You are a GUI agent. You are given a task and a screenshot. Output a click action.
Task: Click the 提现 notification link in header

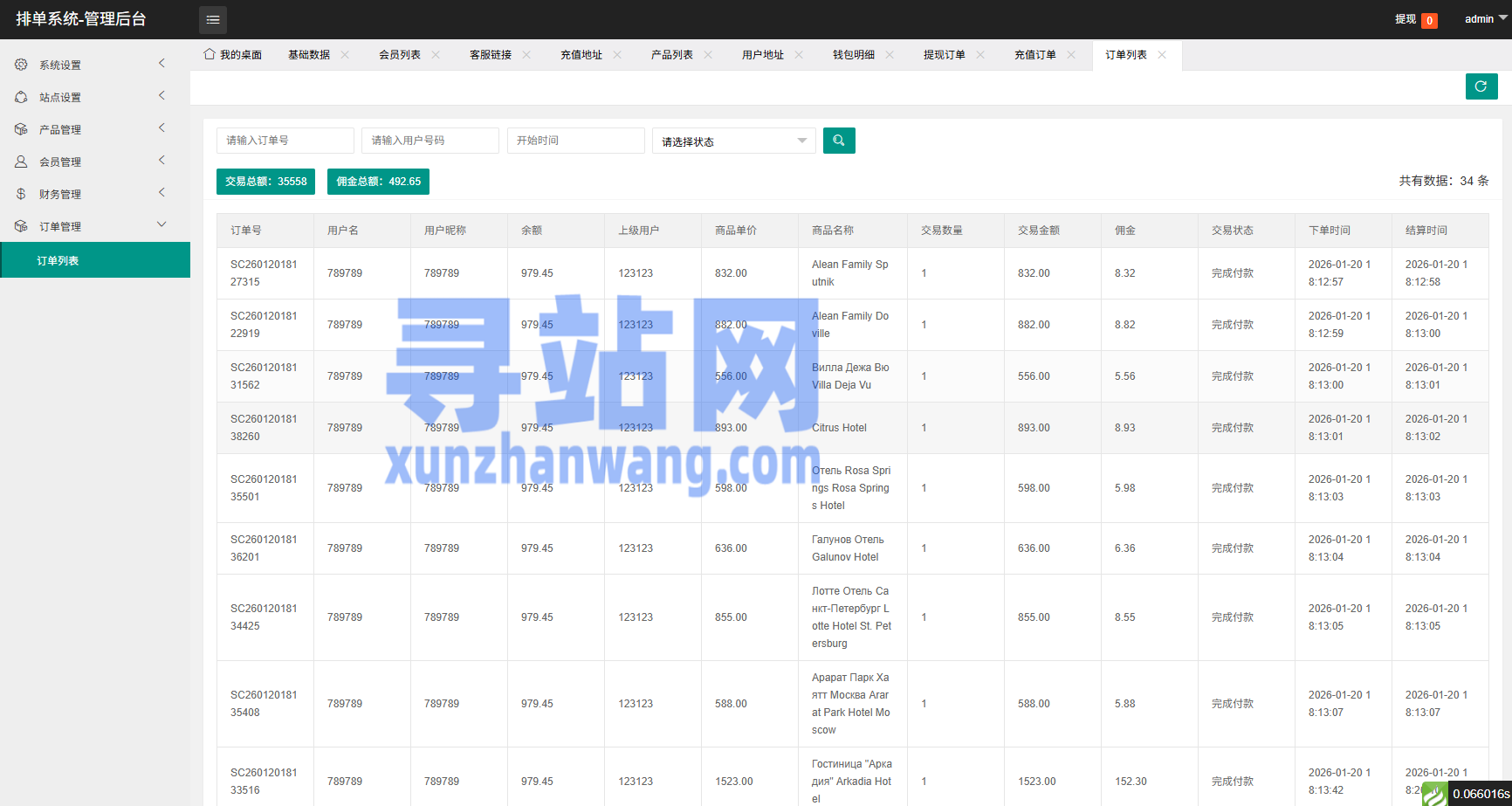tap(1405, 19)
